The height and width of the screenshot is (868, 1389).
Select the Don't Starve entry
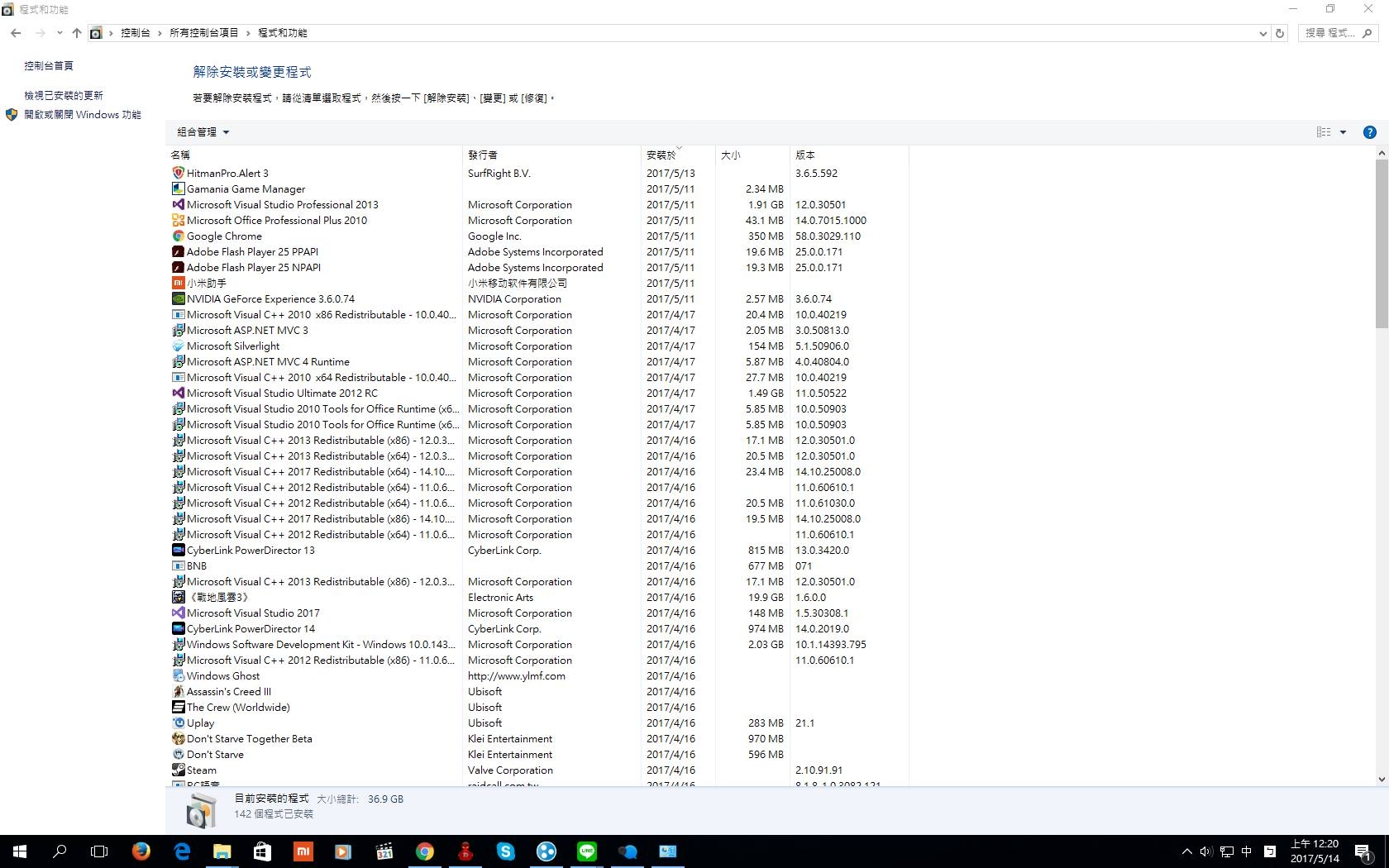point(537,754)
